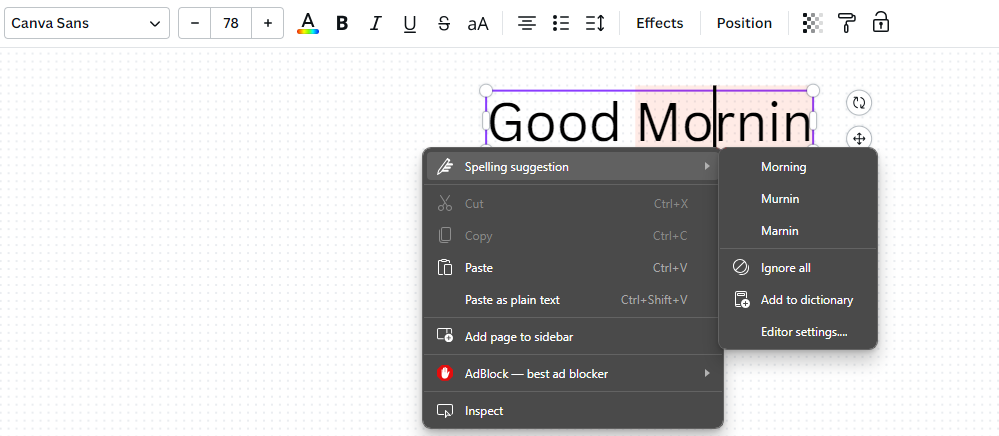Image resolution: width=999 pixels, height=436 pixels.
Task: Toggle bulleted list
Action: click(561, 24)
